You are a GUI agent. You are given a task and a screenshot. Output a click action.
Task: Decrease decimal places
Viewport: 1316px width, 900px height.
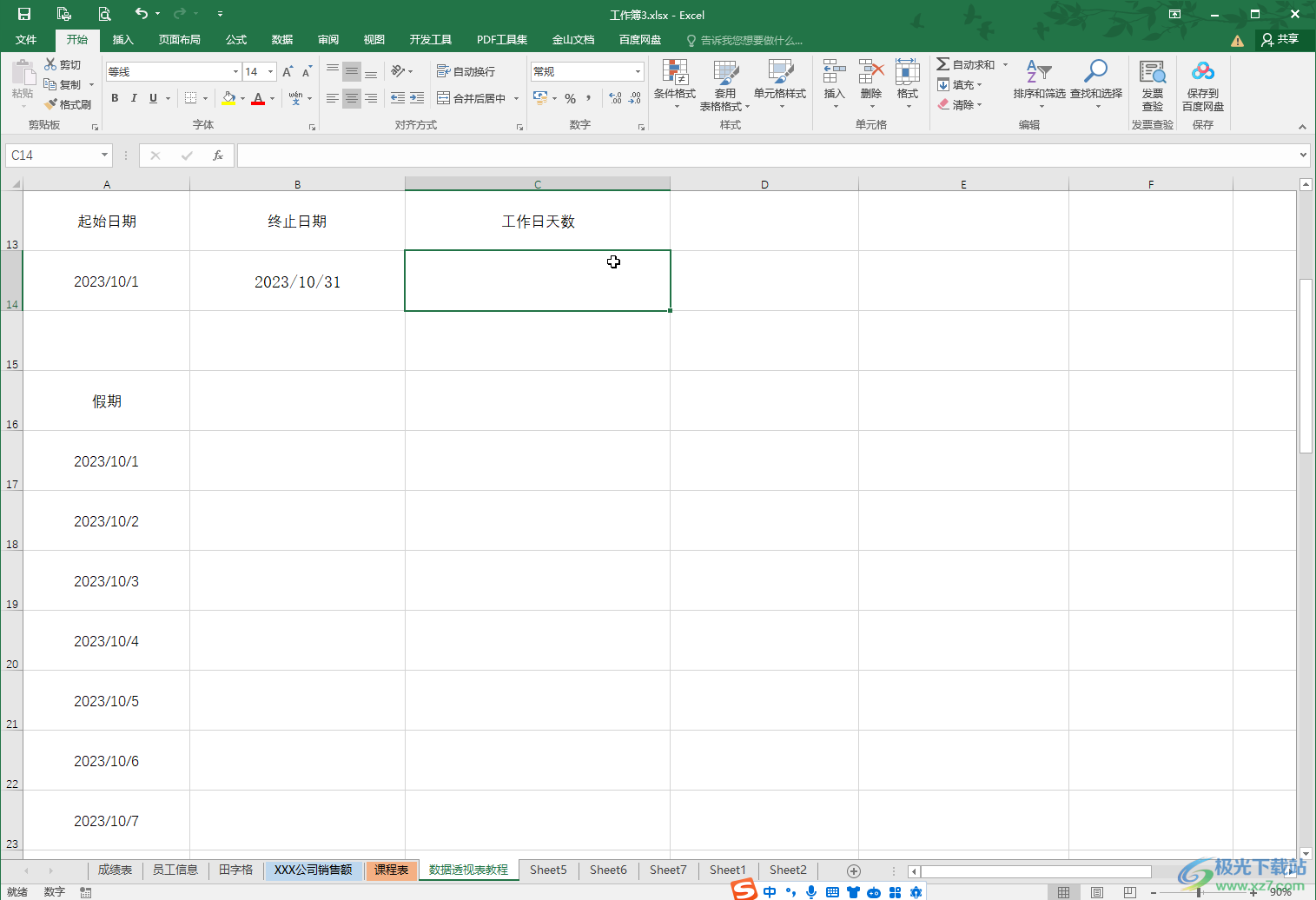tap(635, 98)
